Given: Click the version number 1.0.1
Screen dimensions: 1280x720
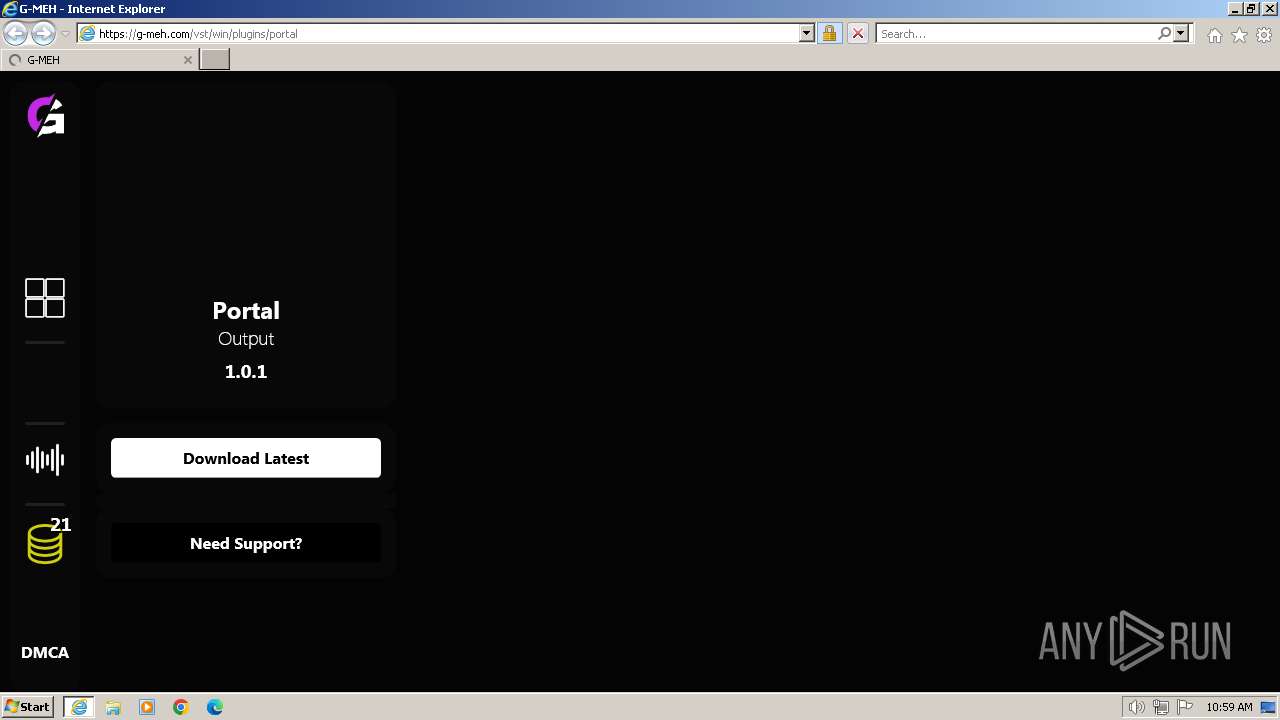Looking at the screenshot, I should pyautogui.click(x=246, y=371).
